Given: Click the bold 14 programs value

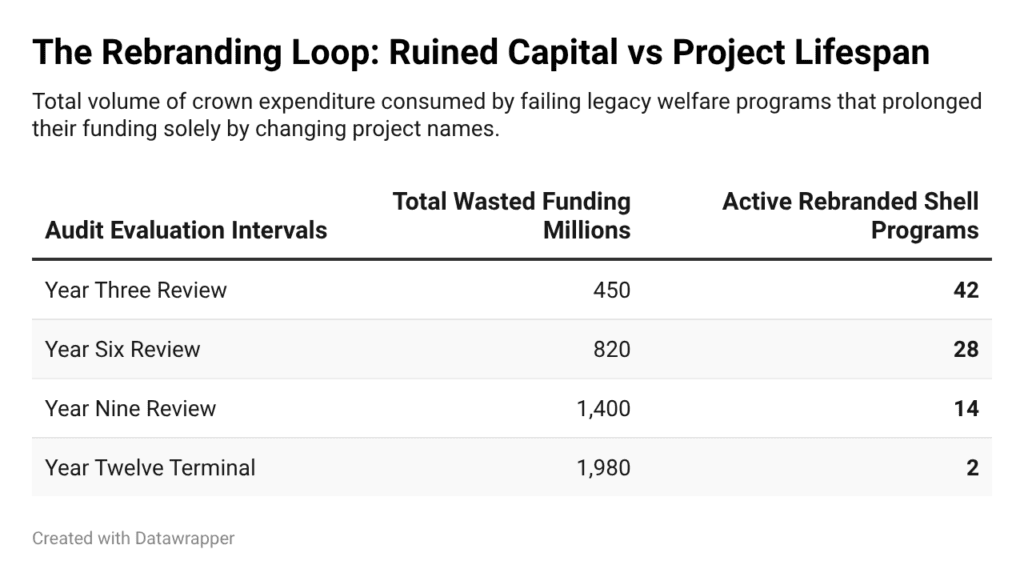Looking at the screenshot, I should [966, 409].
